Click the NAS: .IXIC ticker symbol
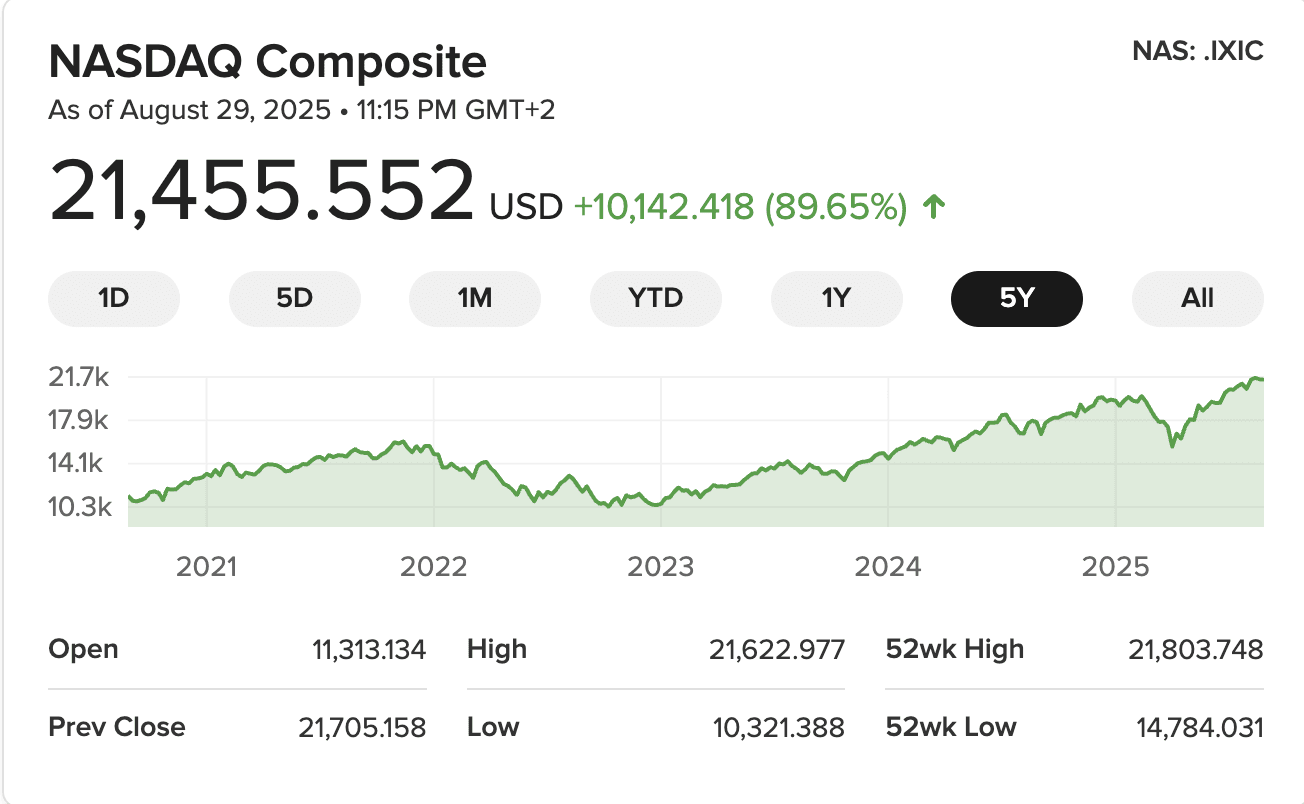This screenshot has width=1304, height=804. pos(1198,52)
